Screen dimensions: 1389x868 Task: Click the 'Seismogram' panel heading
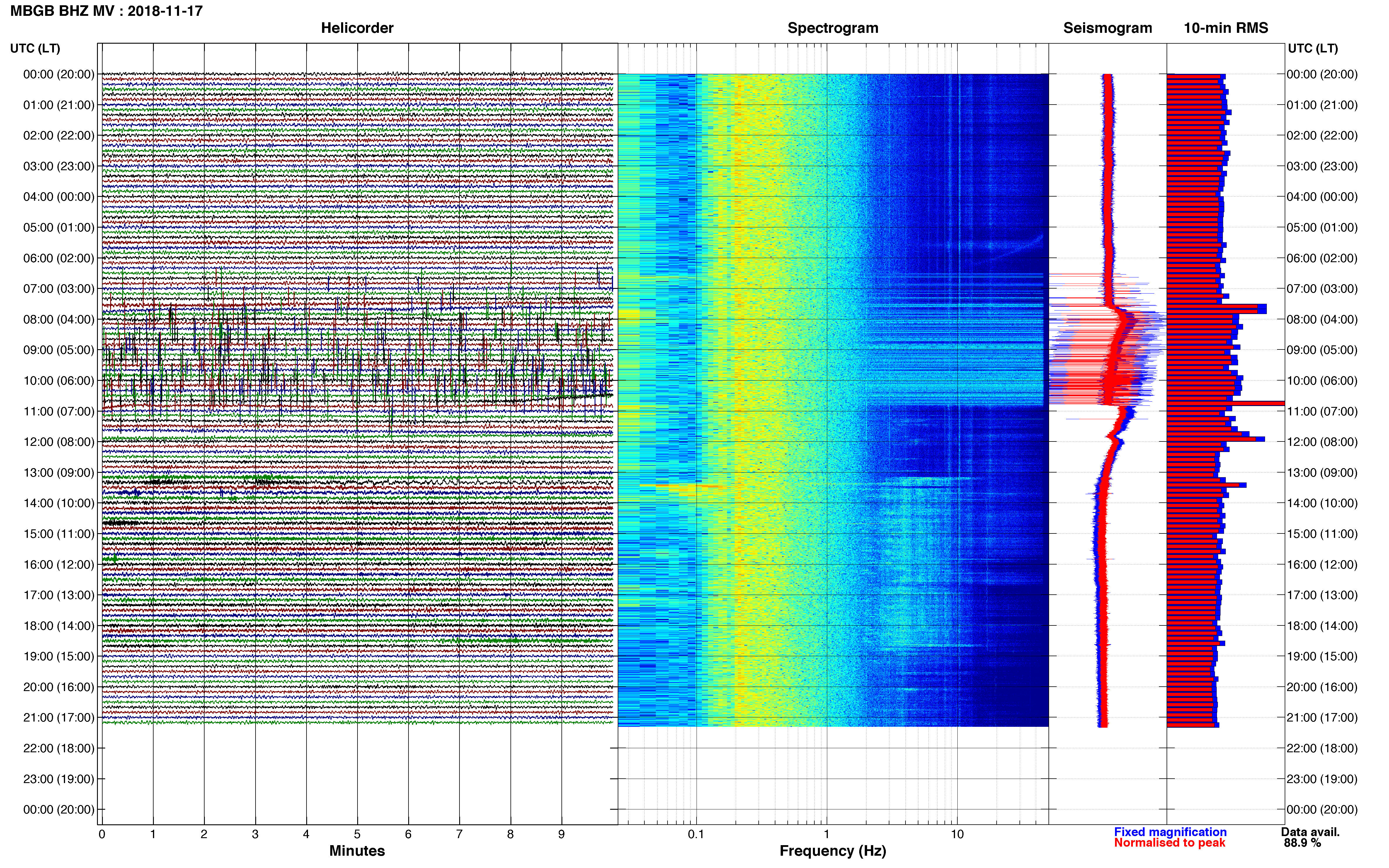tap(1108, 28)
